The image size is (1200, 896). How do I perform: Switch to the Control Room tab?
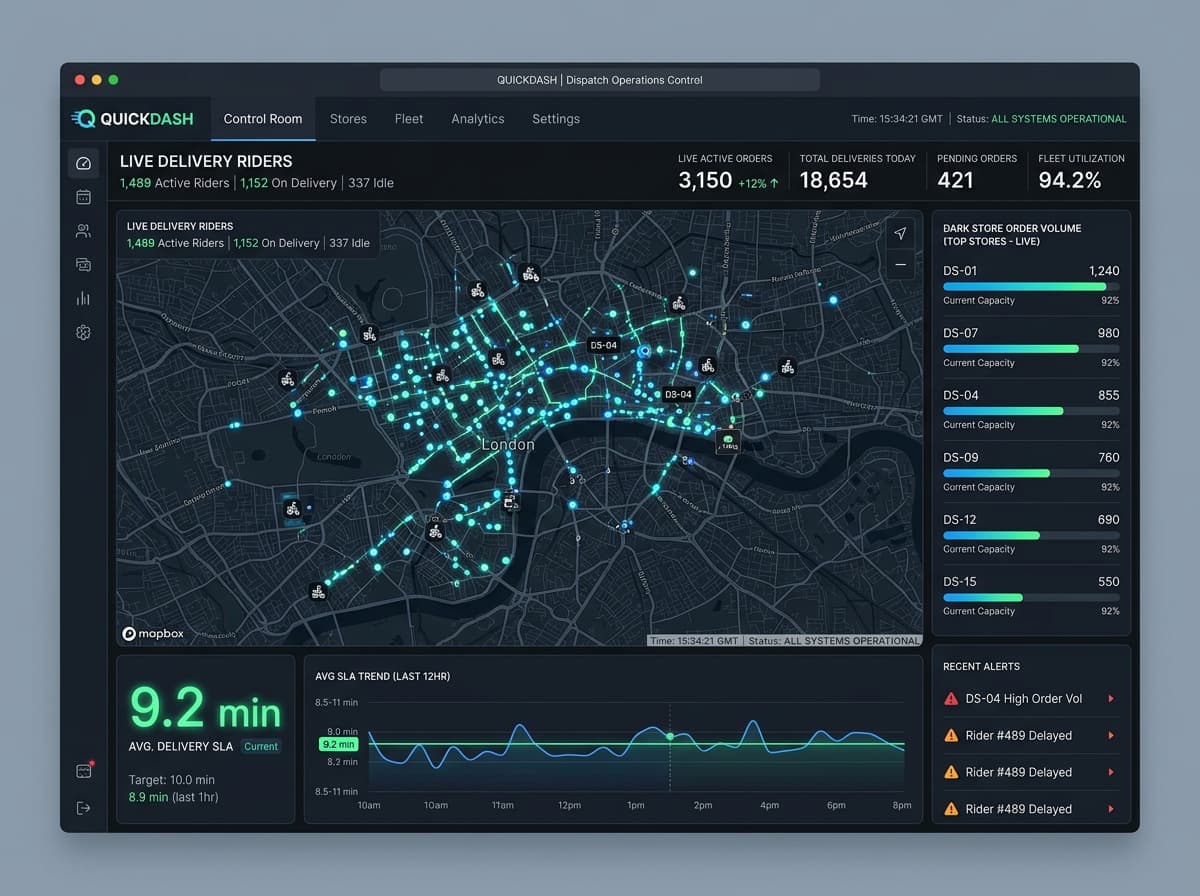(x=263, y=118)
